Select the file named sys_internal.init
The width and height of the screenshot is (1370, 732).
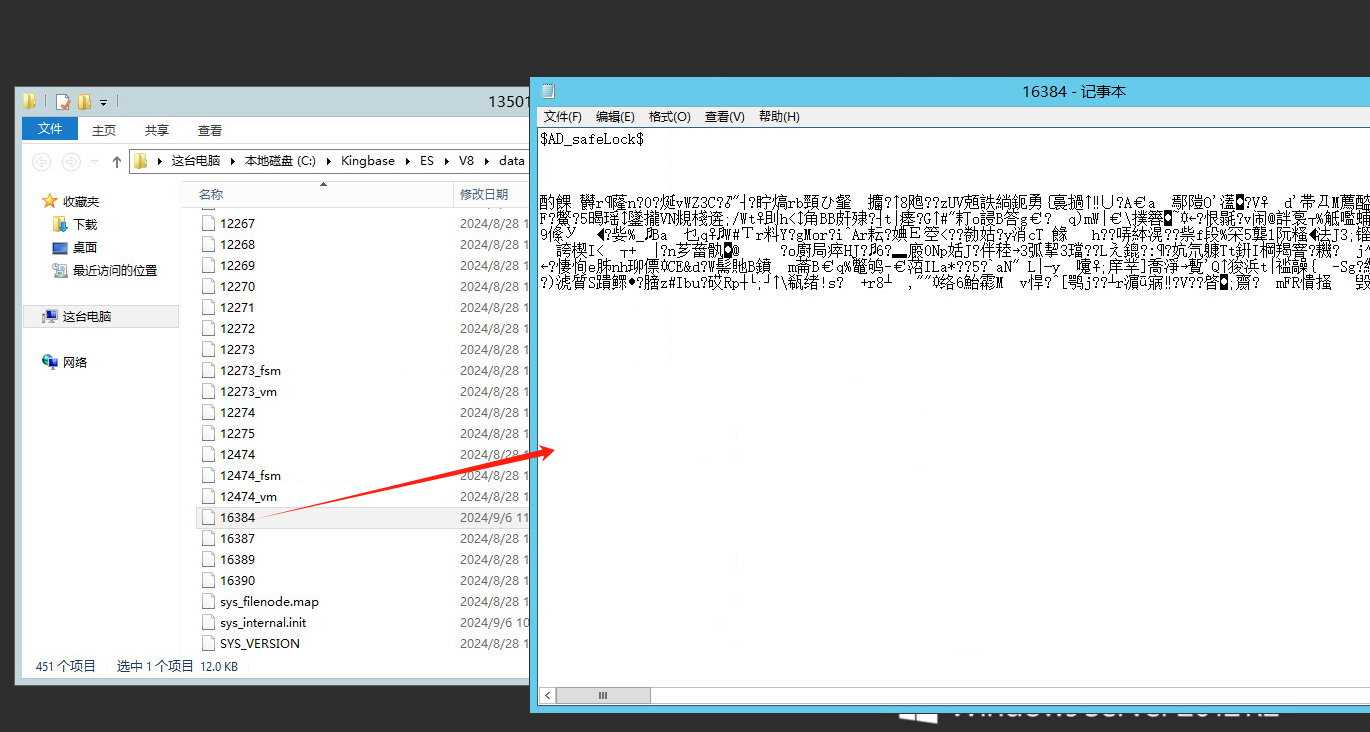[263, 622]
